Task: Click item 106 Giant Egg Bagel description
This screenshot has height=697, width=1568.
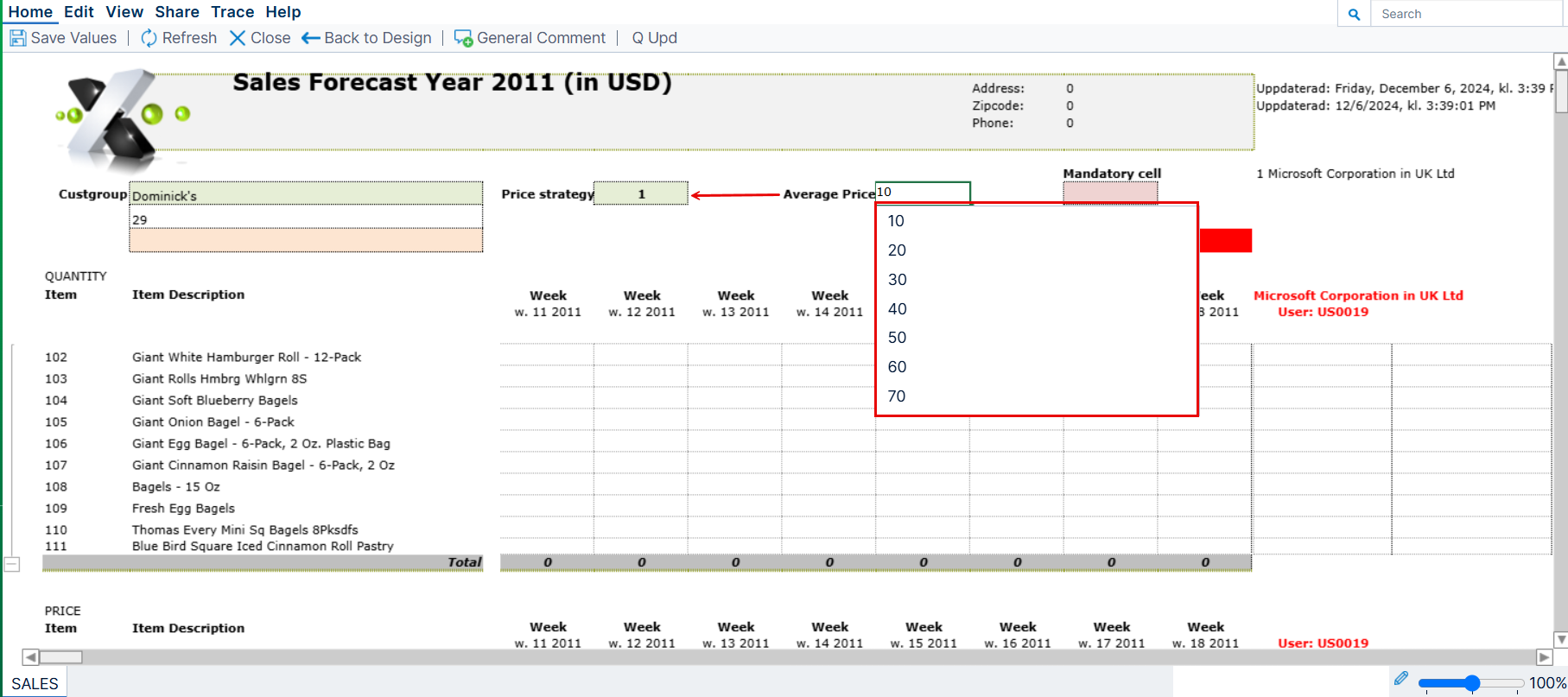Action: [261, 444]
